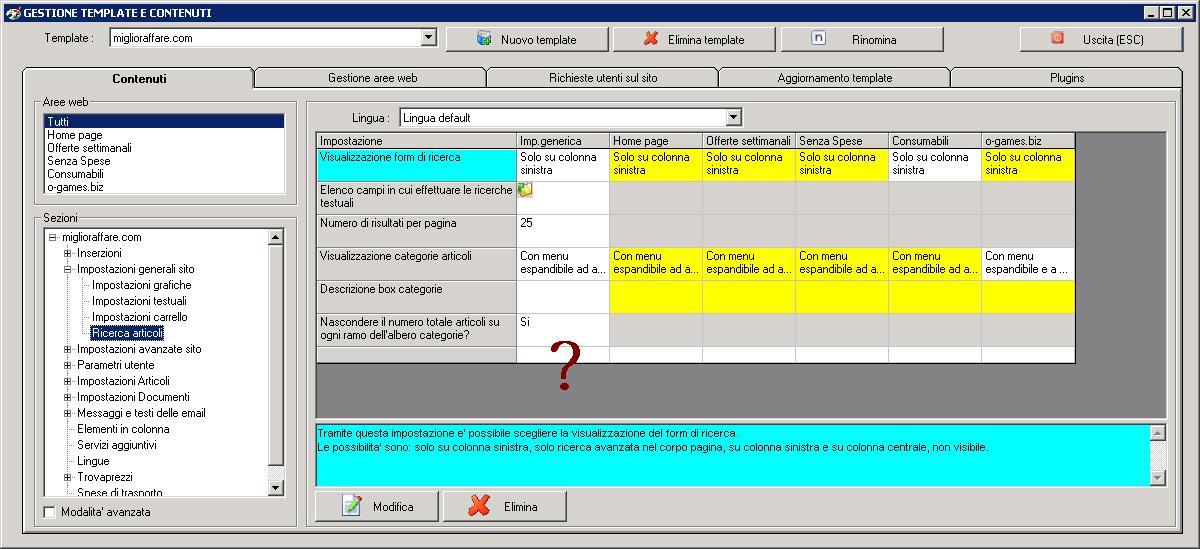Select Servizi aggiuntivi tree item

click(x=117, y=445)
